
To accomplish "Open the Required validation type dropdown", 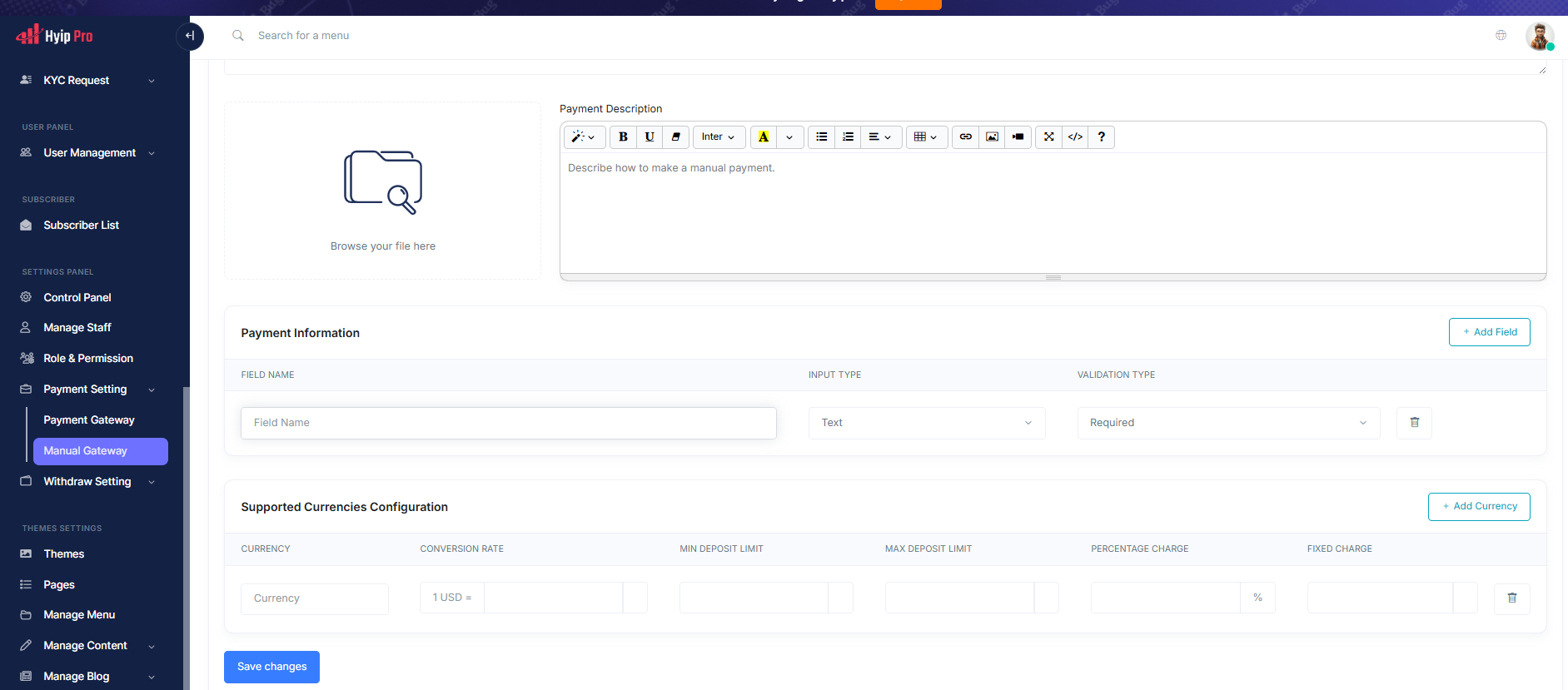I will tap(1228, 423).
